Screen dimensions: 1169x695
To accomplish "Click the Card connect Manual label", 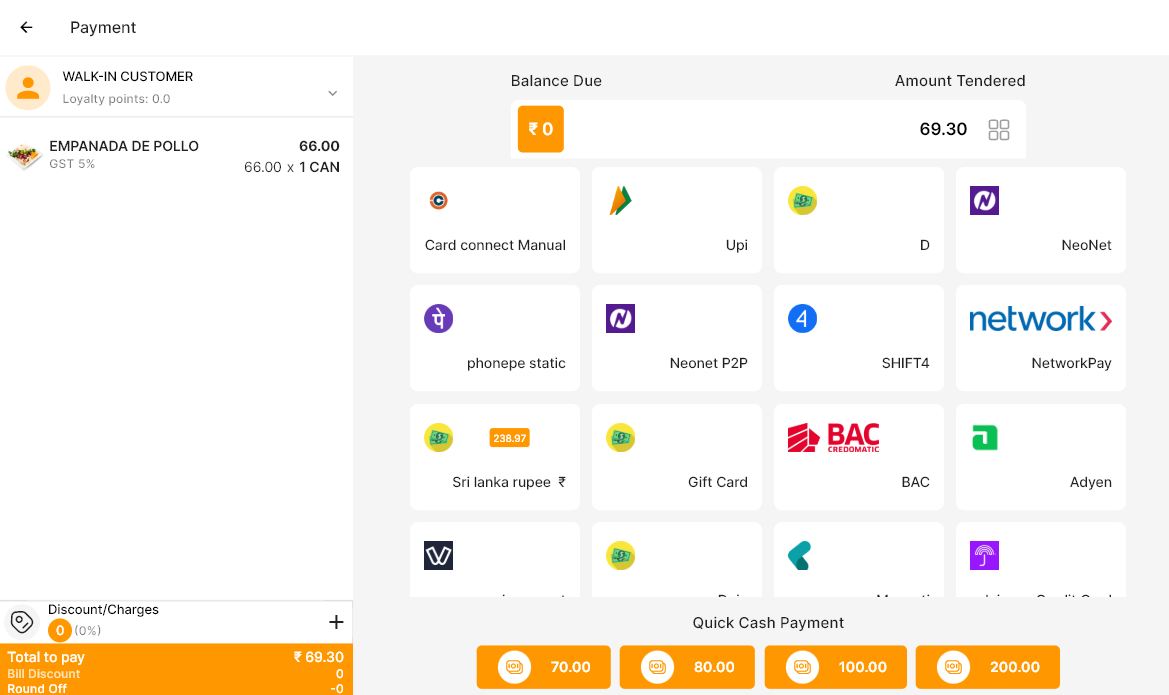I will 495,245.
